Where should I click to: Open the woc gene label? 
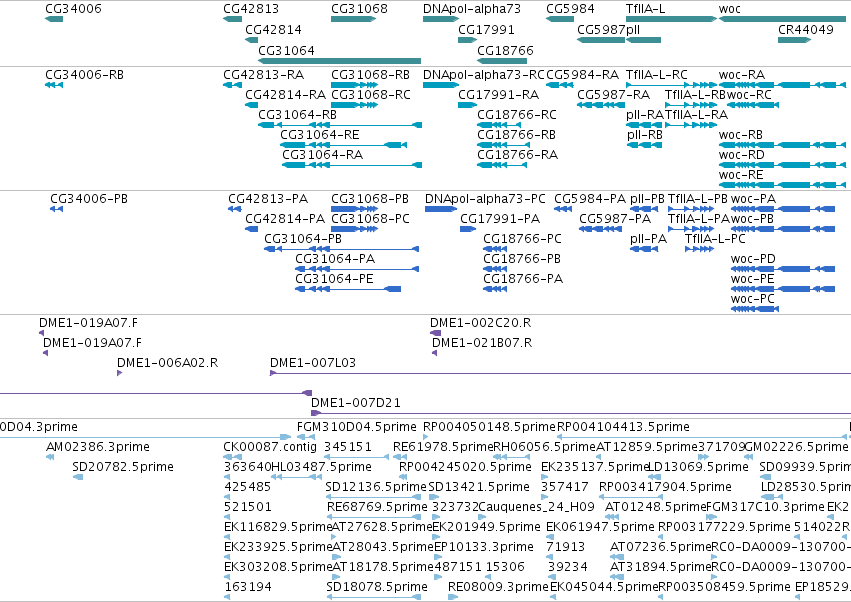(729, 9)
